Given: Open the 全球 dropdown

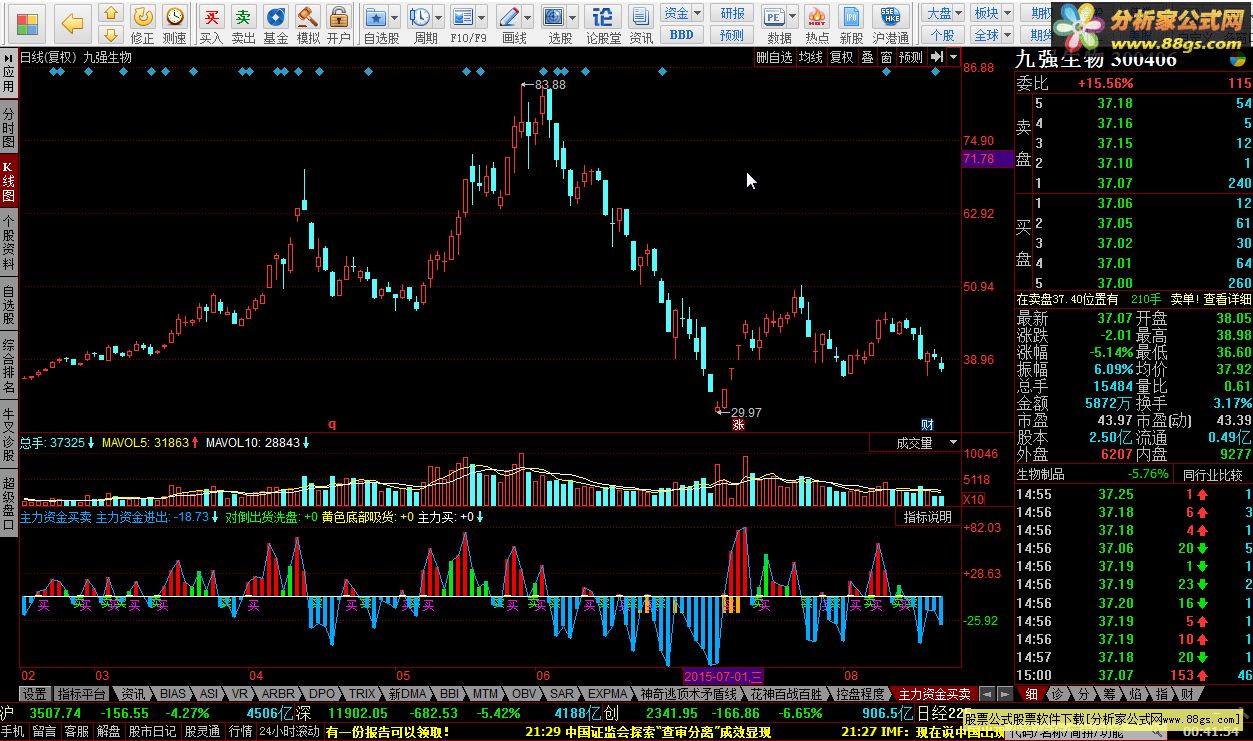Looking at the screenshot, I should pos(990,35).
